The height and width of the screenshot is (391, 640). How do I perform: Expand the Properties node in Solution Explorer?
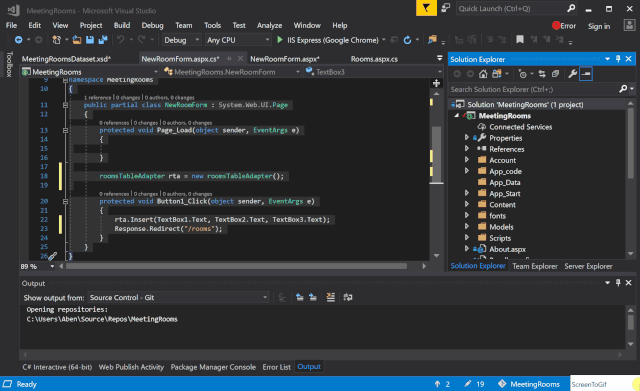tap(467, 138)
